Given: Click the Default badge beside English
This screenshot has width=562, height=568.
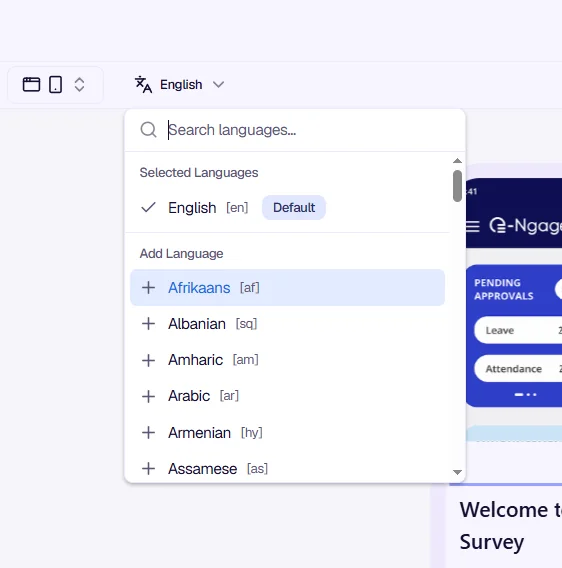Looking at the screenshot, I should click(294, 208).
